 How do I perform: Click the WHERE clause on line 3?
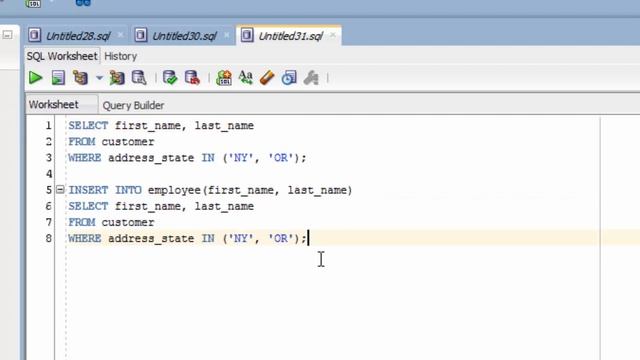[x=187, y=158]
